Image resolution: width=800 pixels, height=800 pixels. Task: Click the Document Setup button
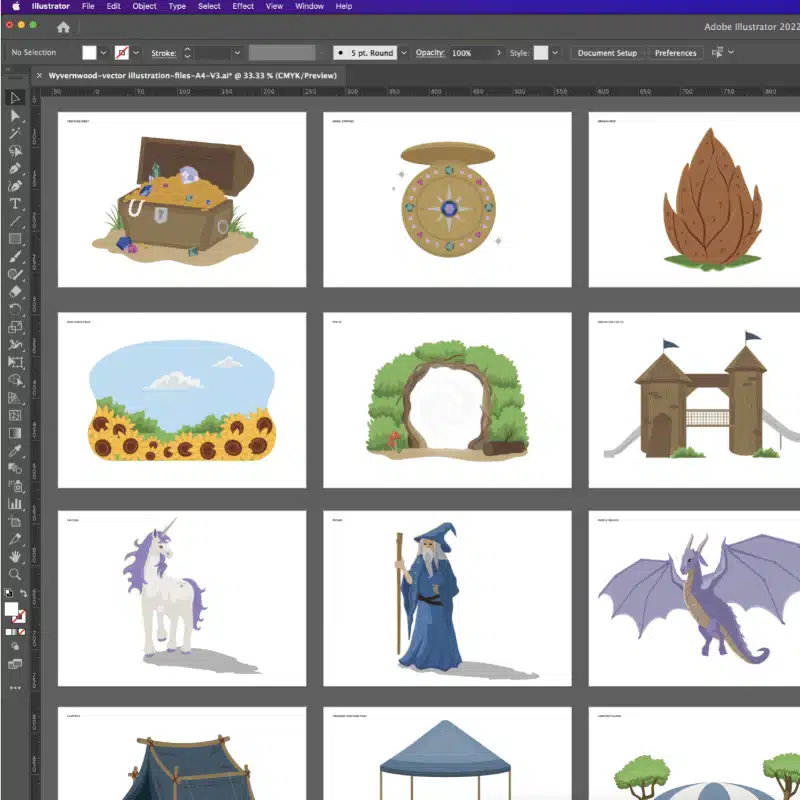click(x=607, y=52)
